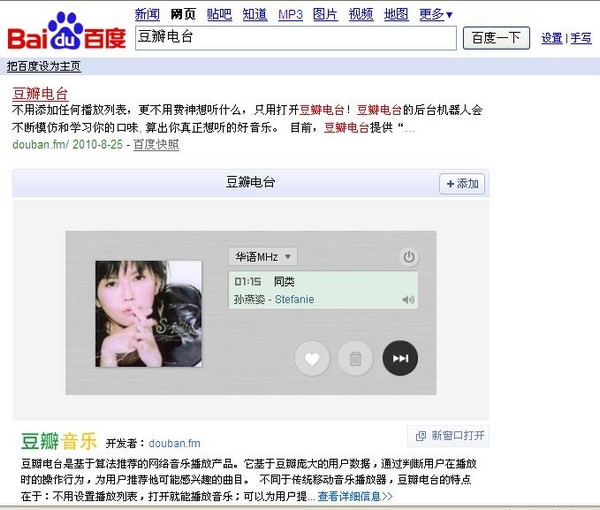Open the 图片 search tab
The image size is (600, 510).
tap(325, 15)
